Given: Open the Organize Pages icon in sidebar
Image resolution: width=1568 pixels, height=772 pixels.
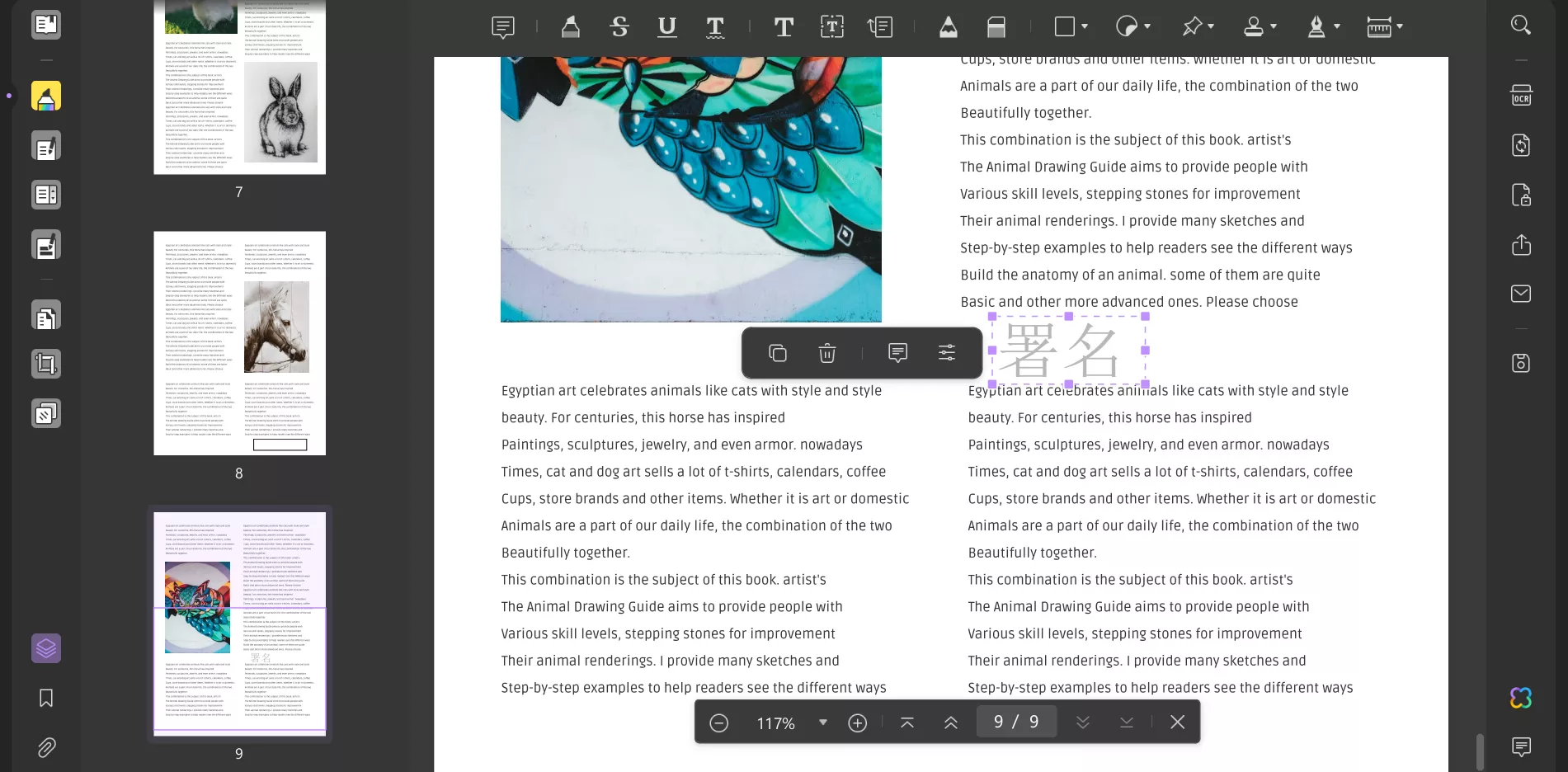Looking at the screenshot, I should tap(46, 195).
